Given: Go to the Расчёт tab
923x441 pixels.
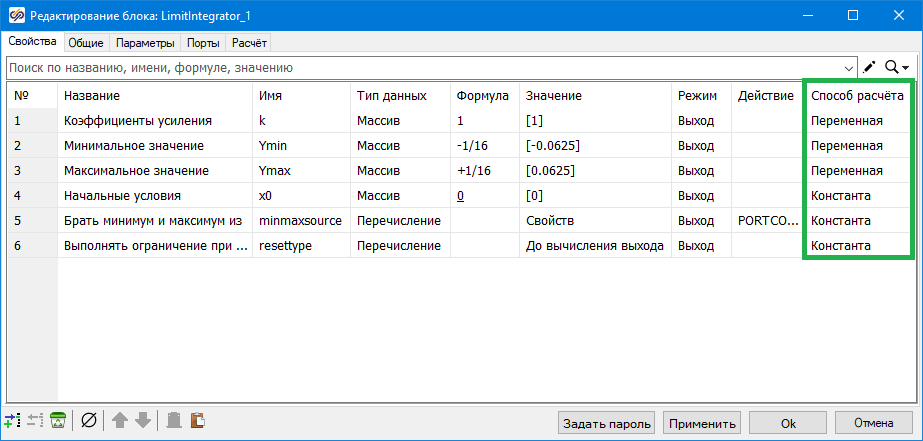Looking at the screenshot, I should 249,43.
